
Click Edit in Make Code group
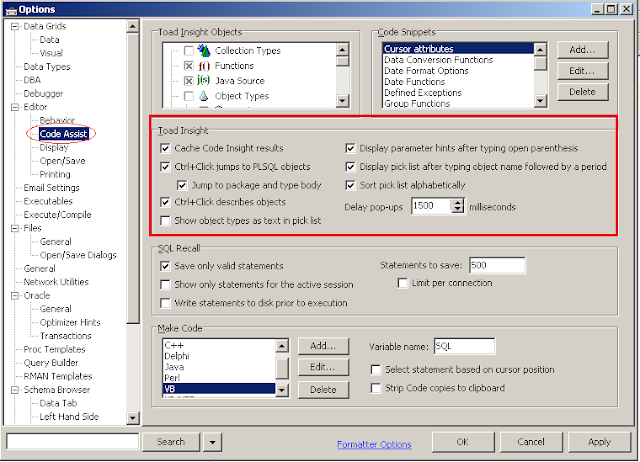[x=323, y=367]
